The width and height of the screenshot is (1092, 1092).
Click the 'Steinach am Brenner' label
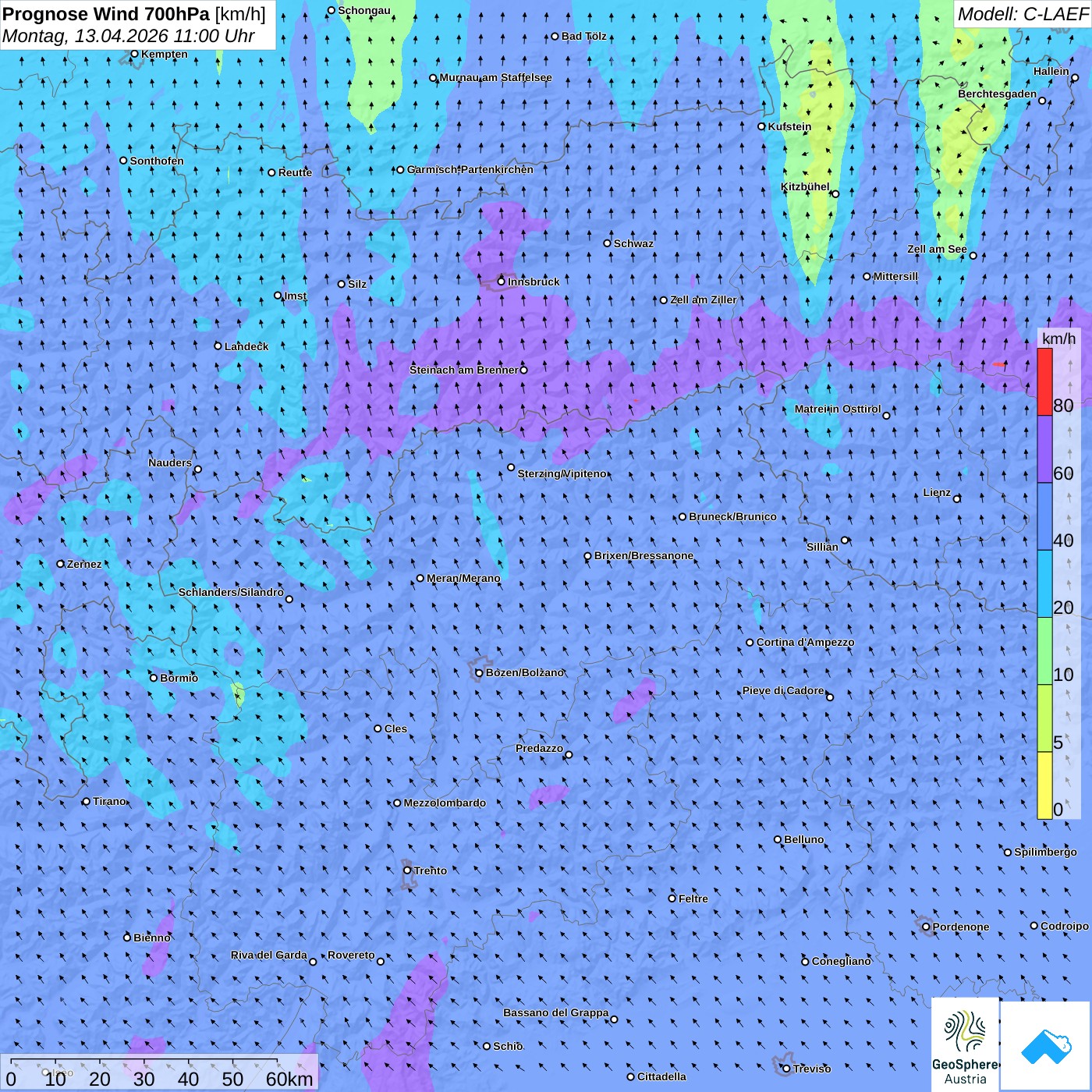(463, 370)
